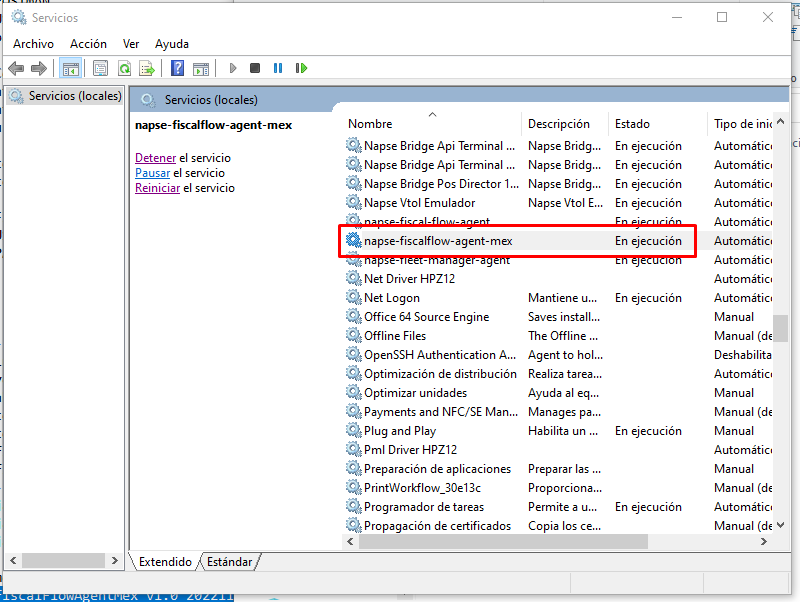
Task: Click the up arrow of the vertical scrollbar
Action: click(x=780, y=121)
